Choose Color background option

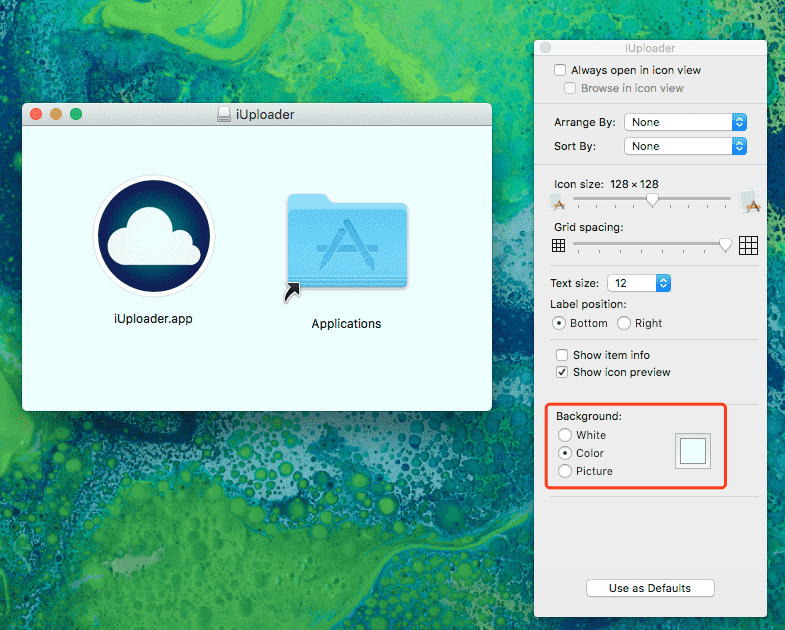[x=565, y=453]
